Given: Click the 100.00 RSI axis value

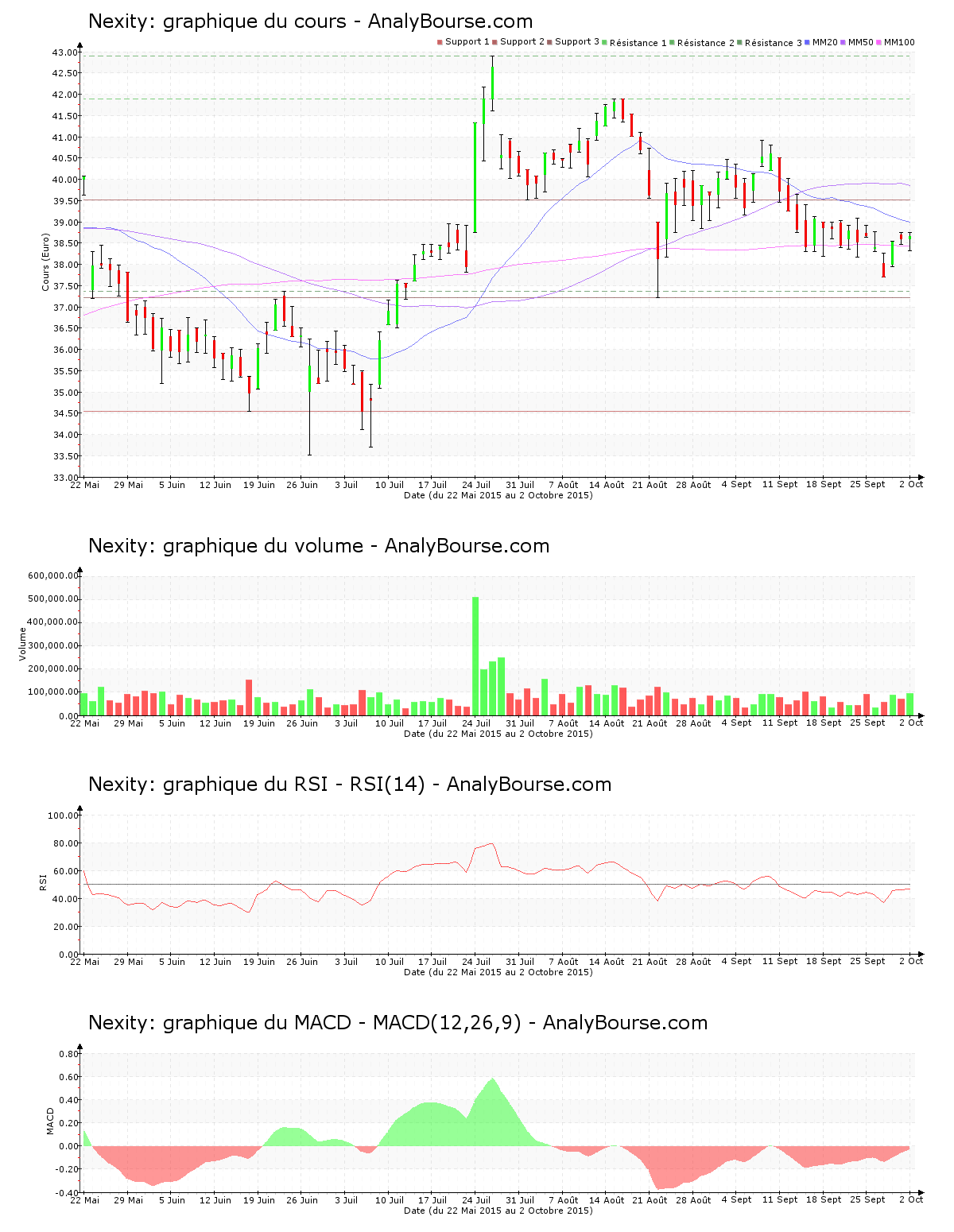Looking at the screenshot, I should pyautogui.click(x=63, y=816).
